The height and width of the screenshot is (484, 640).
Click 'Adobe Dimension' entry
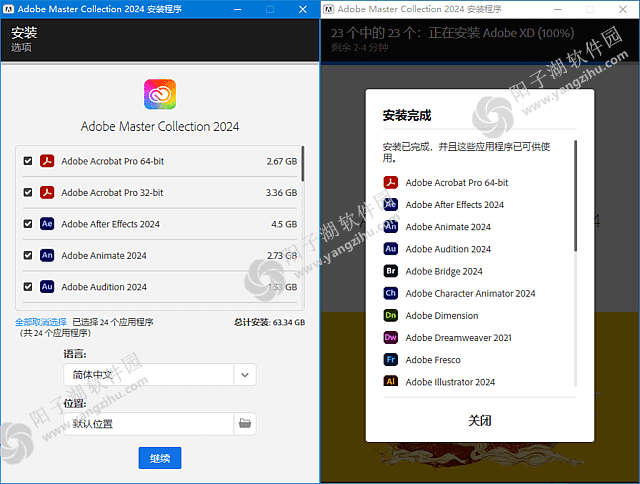pyautogui.click(x=442, y=315)
